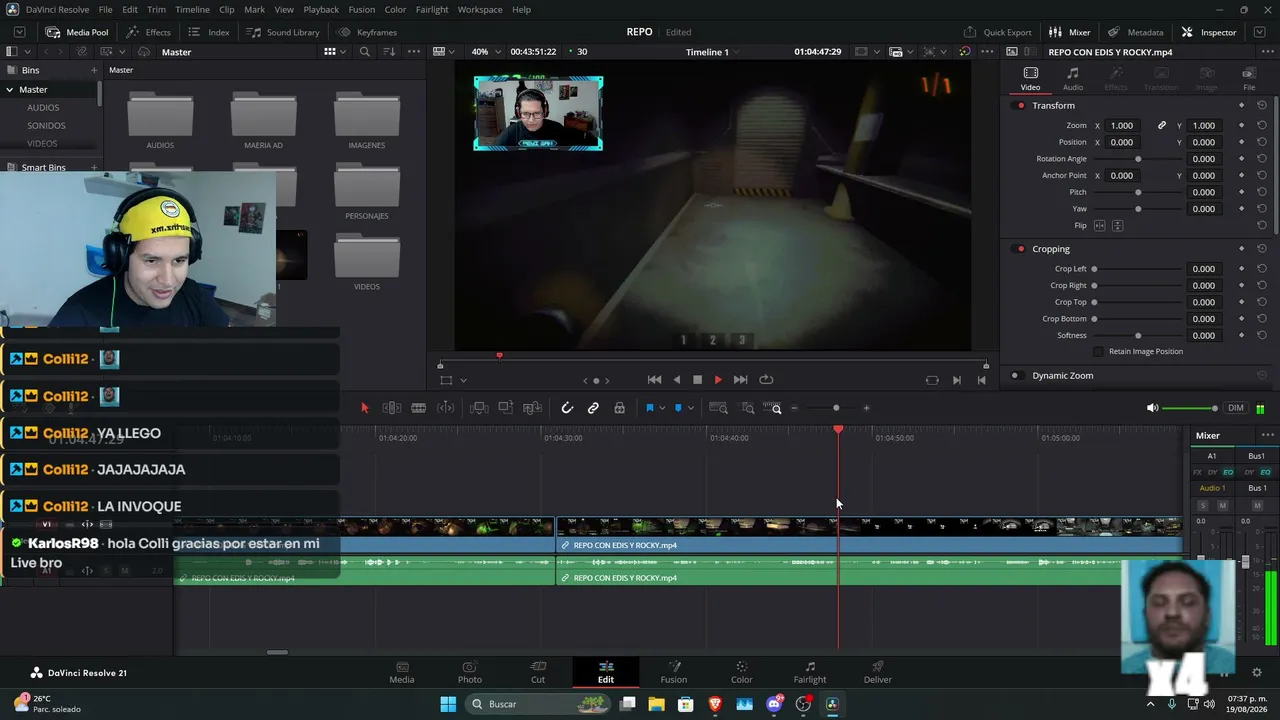This screenshot has height=720, width=1280.
Task: Zoom out timeline with minus button
Action: (x=795, y=408)
